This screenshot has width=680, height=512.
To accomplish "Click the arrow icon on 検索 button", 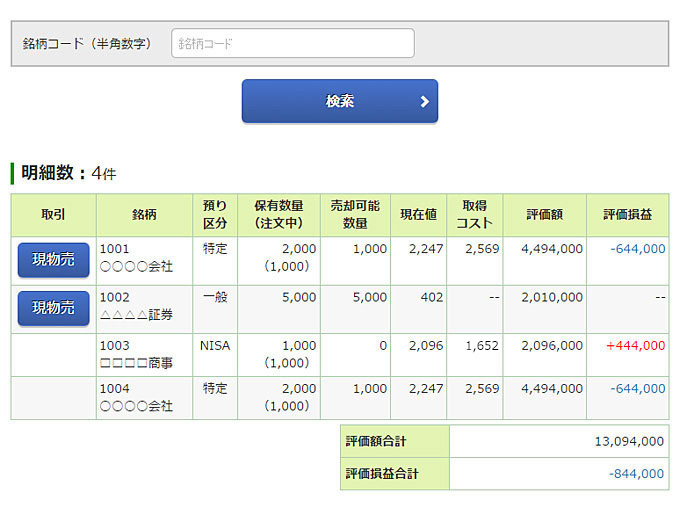I will tap(425, 101).
